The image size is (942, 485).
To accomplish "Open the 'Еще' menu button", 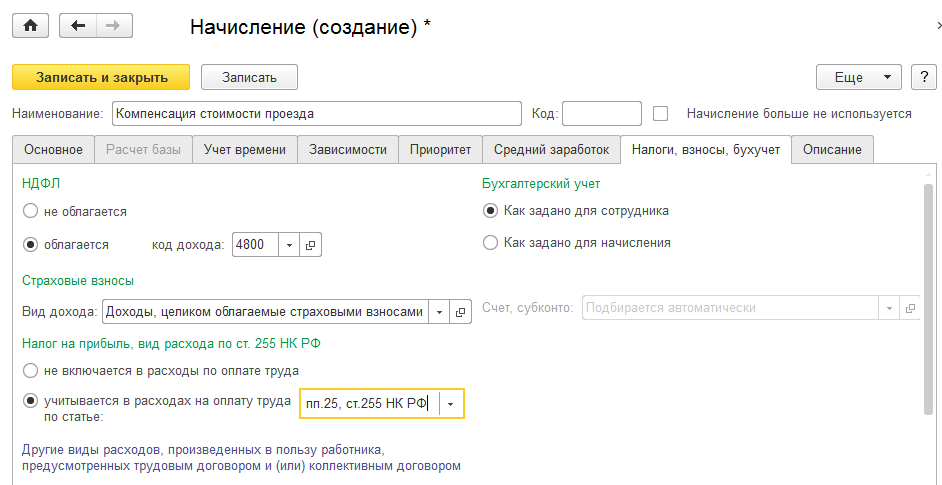I will pos(859,77).
